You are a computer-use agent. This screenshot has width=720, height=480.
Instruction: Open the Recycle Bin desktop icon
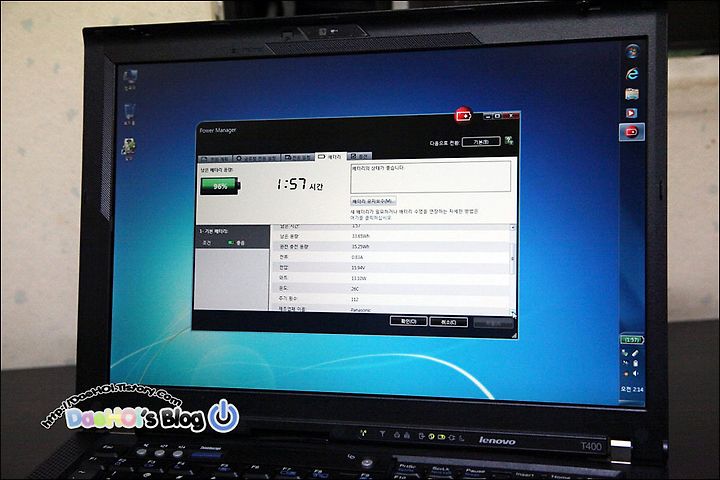coord(129,114)
